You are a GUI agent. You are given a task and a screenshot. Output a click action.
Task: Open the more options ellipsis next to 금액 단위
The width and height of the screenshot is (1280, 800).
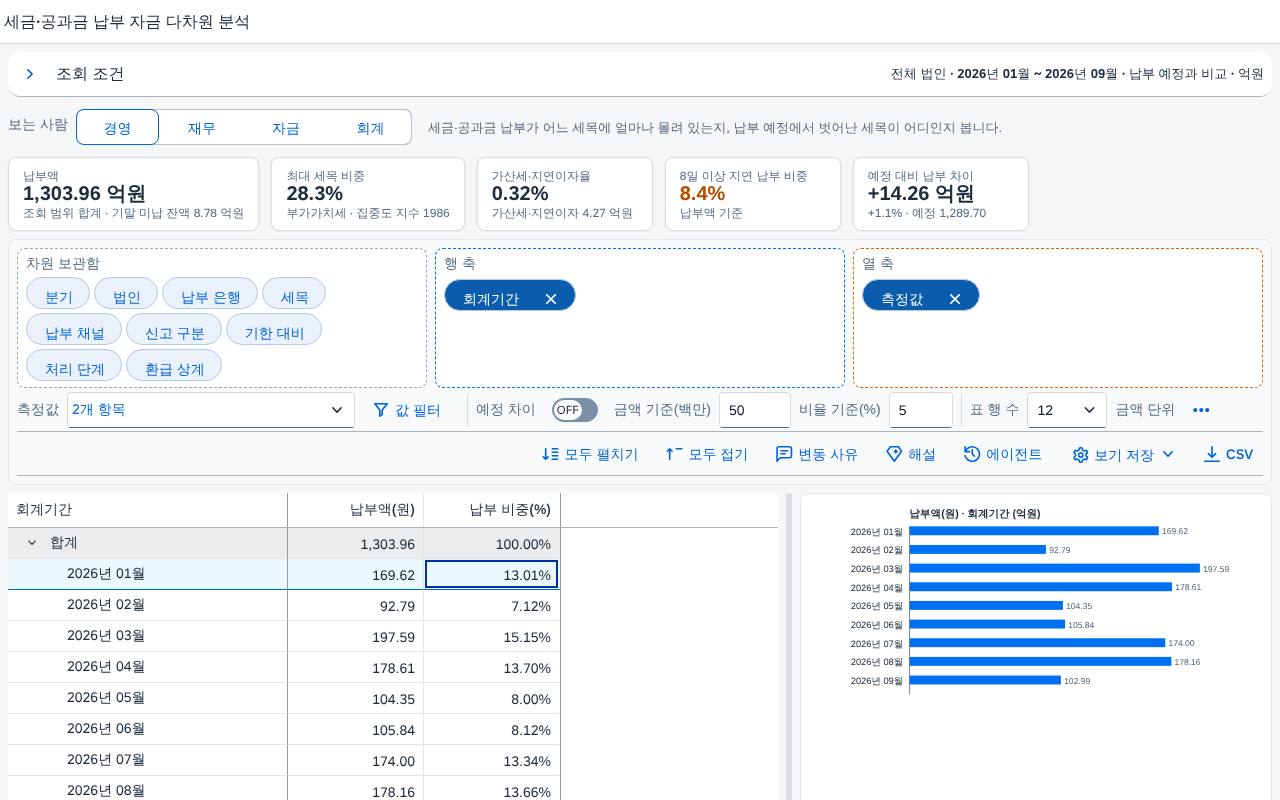pos(1201,410)
